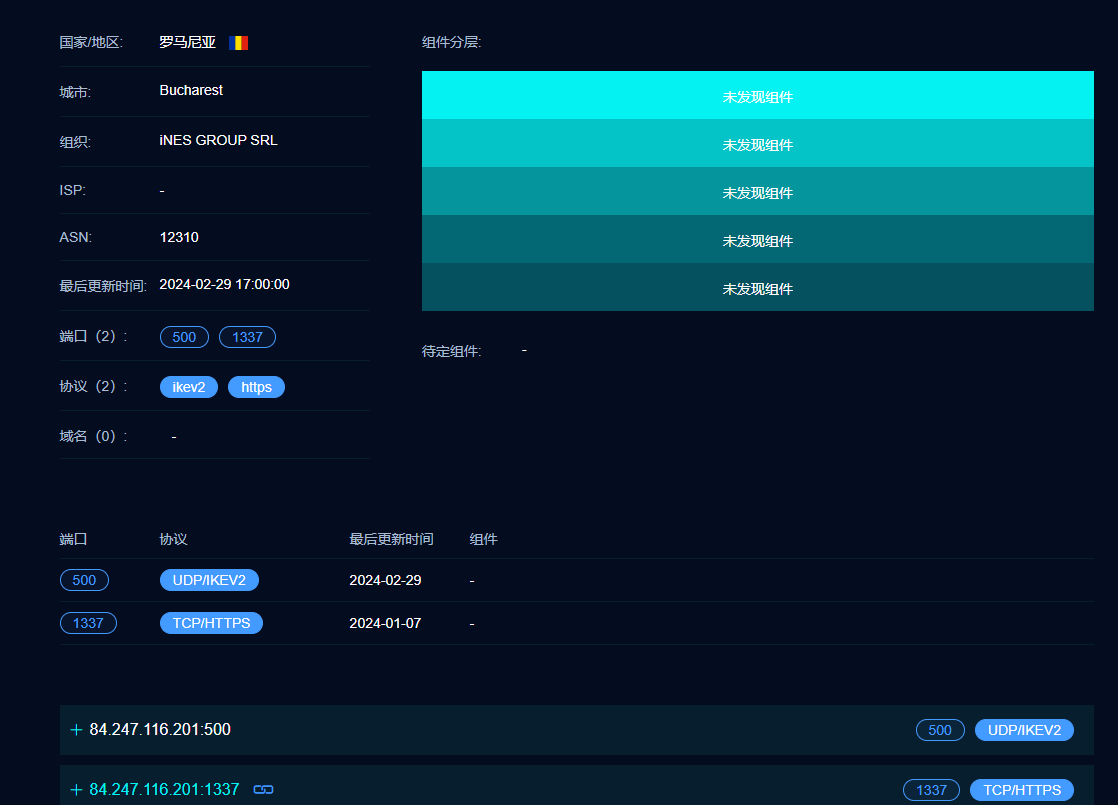This screenshot has width=1118, height=805.
Task: Click the 1337 badge on the 84.247.116.201:1337 bar
Action: coord(931,790)
